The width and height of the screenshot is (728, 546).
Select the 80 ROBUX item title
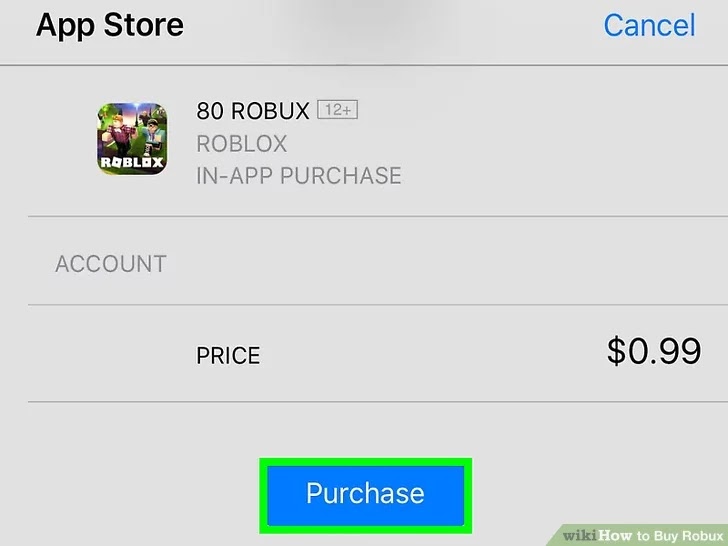[253, 111]
